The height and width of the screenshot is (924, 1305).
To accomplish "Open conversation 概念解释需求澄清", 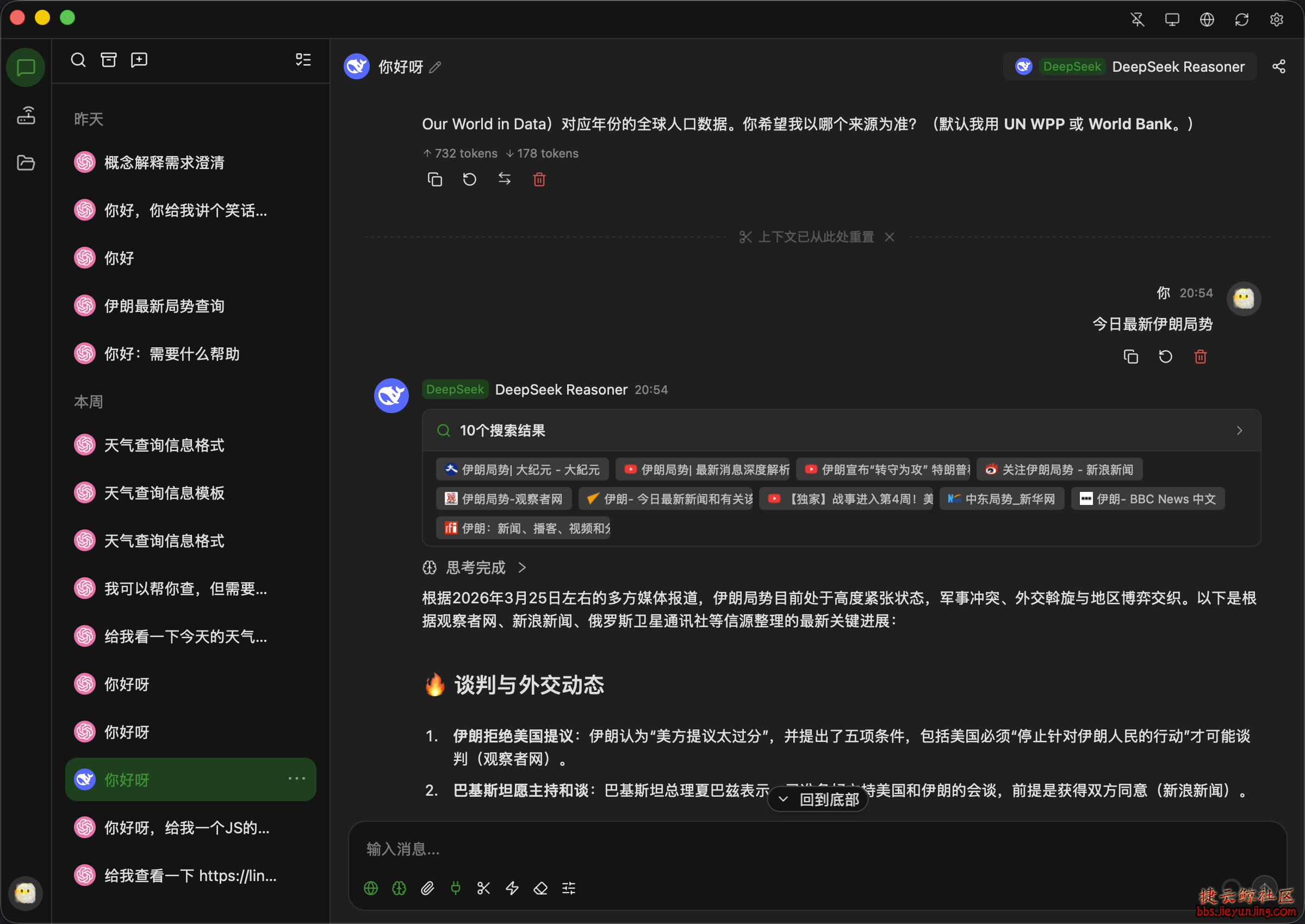I will pyautogui.click(x=191, y=163).
